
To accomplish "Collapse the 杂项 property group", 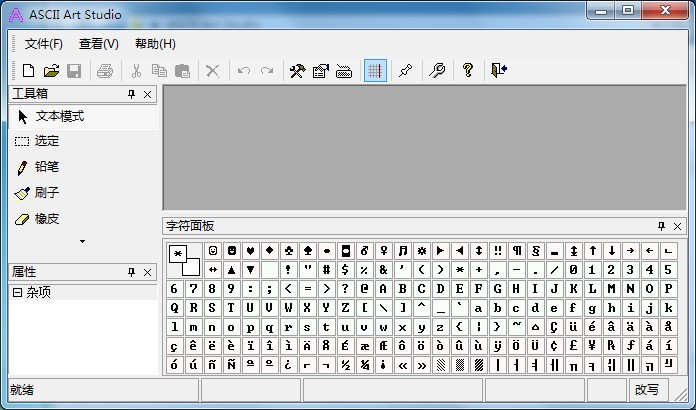I will (x=17, y=292).
